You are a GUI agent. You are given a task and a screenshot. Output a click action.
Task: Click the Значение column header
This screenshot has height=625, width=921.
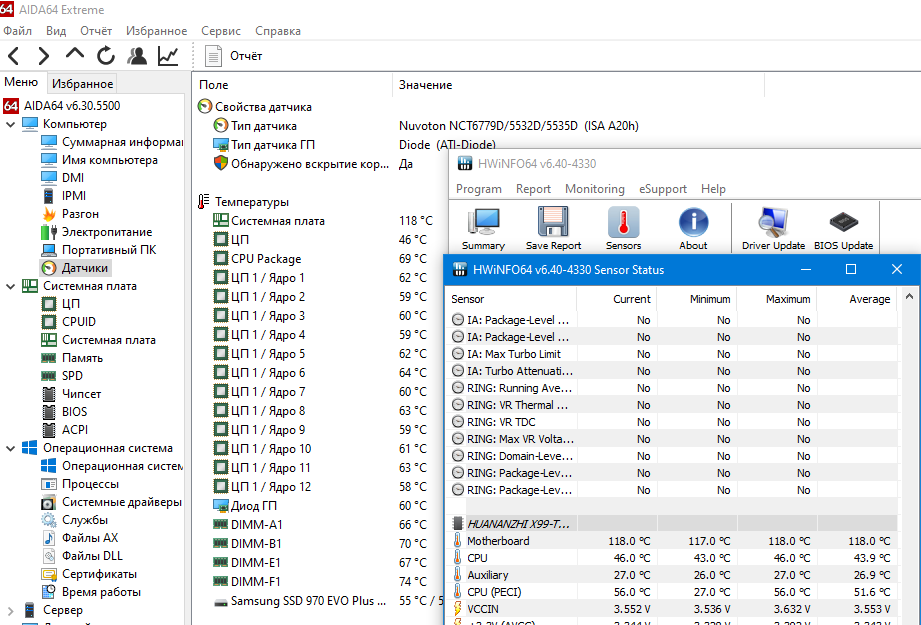click(578, 85)
